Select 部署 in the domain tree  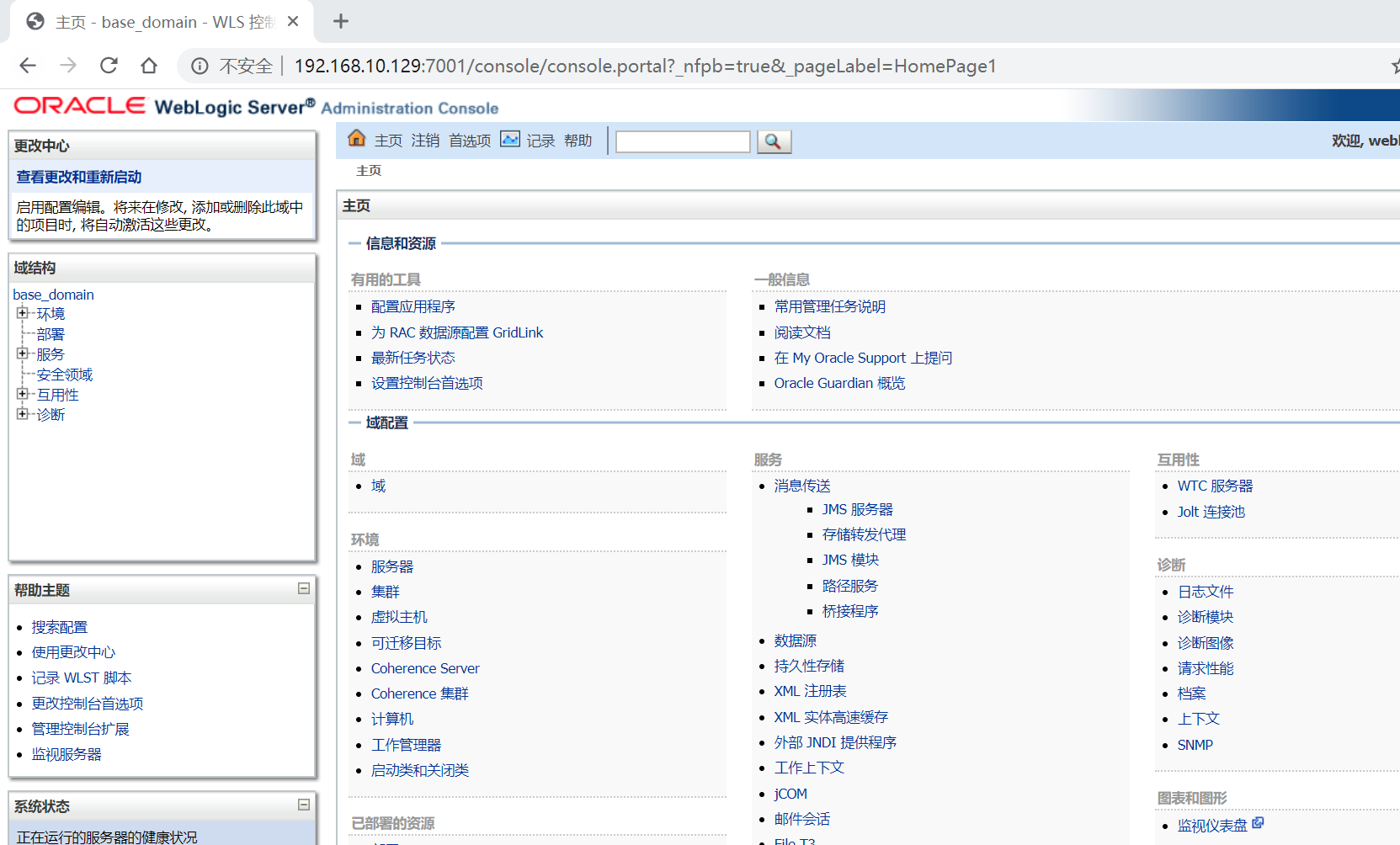[x=51, y=334]
